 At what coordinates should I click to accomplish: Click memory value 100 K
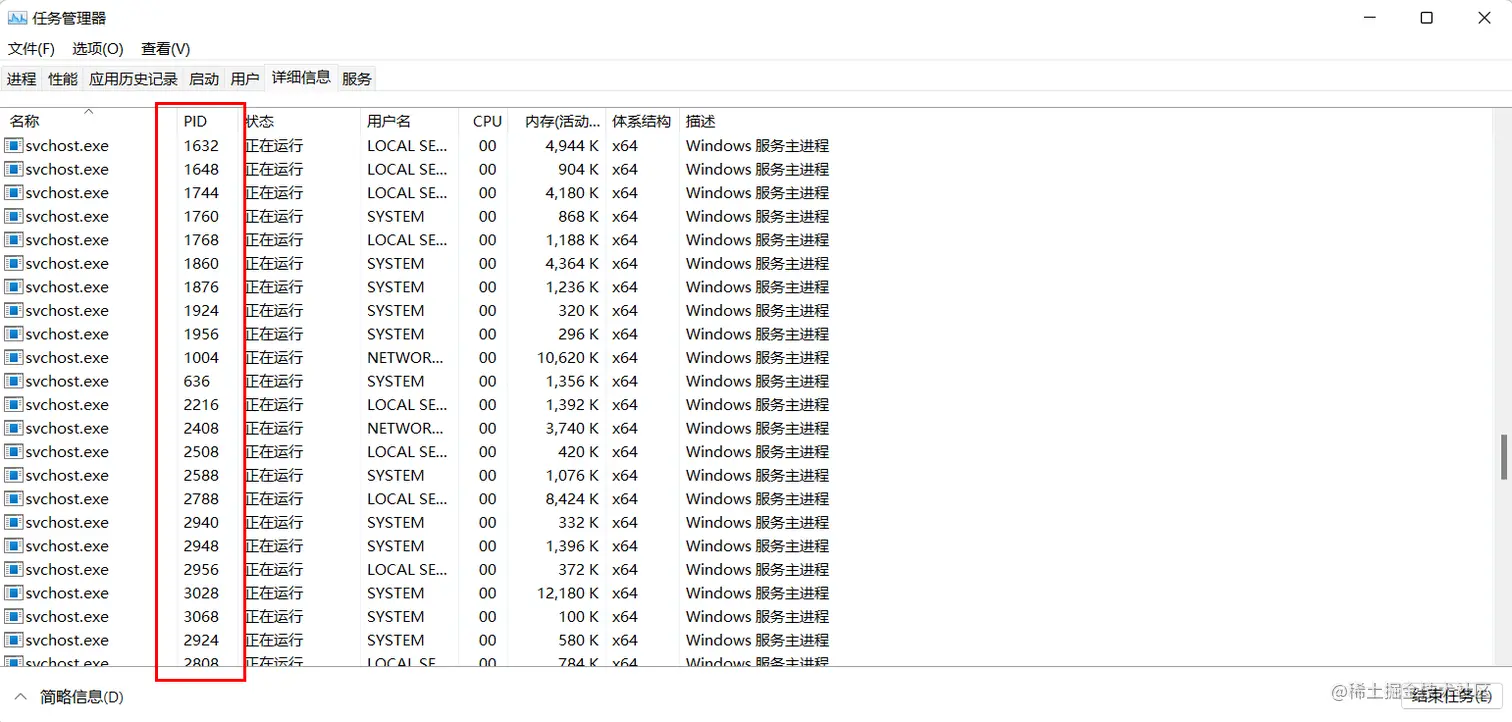coord(580,617)
